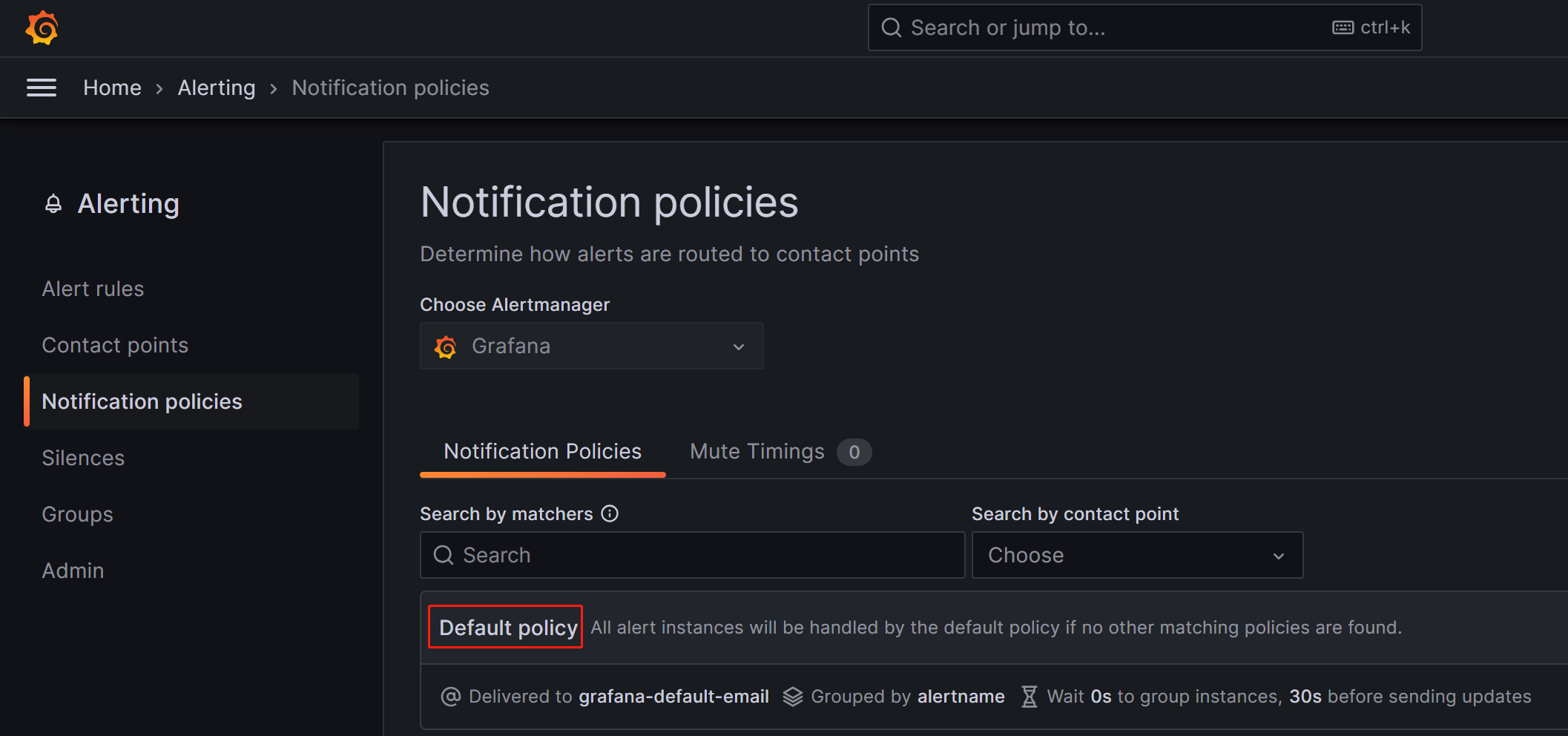Click the @ icon before Delivered to

pyautogui.click(x=450, y=697)
